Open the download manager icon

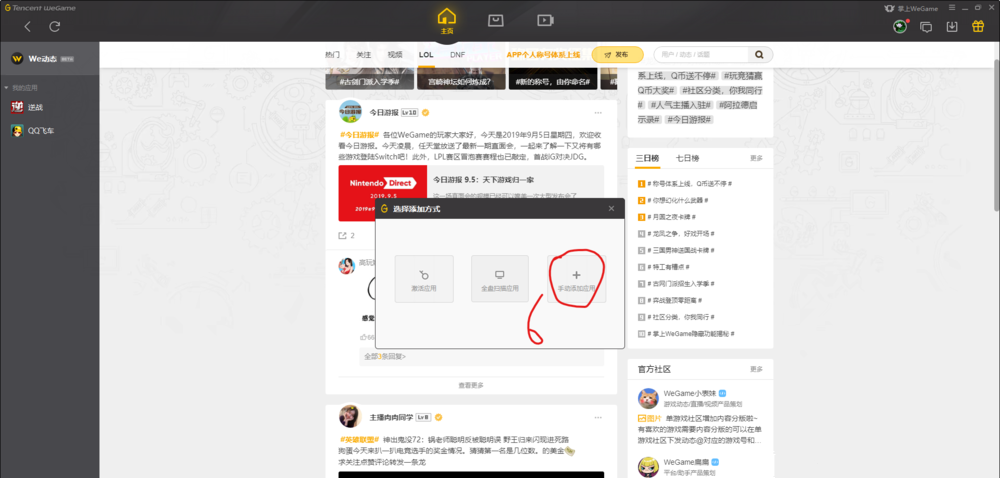(x=951, y=26)
